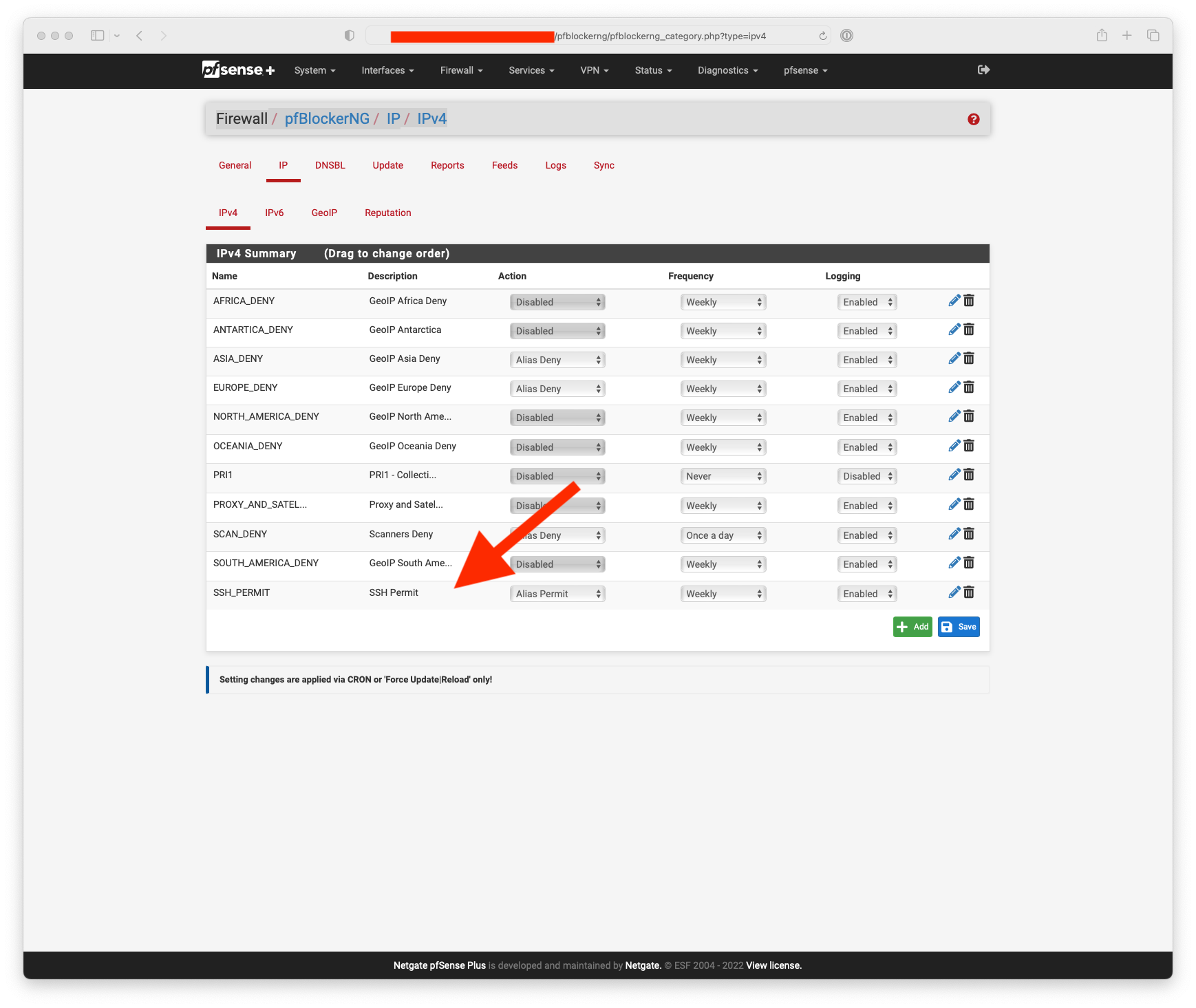Viewport: 1196px width, 1008px height.
Task: Click the Safari address bar
Action: (597, 36)
